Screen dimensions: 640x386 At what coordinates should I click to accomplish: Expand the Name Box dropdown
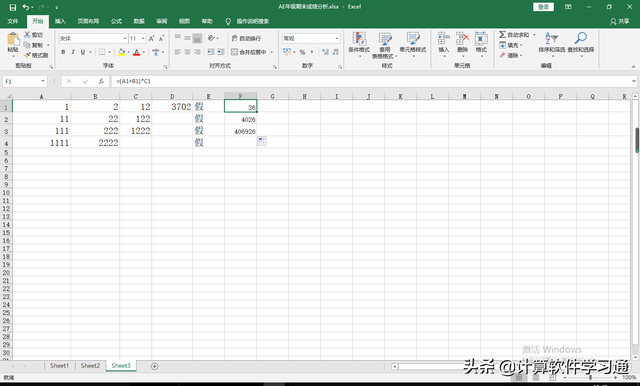click(x=43, y=81)
